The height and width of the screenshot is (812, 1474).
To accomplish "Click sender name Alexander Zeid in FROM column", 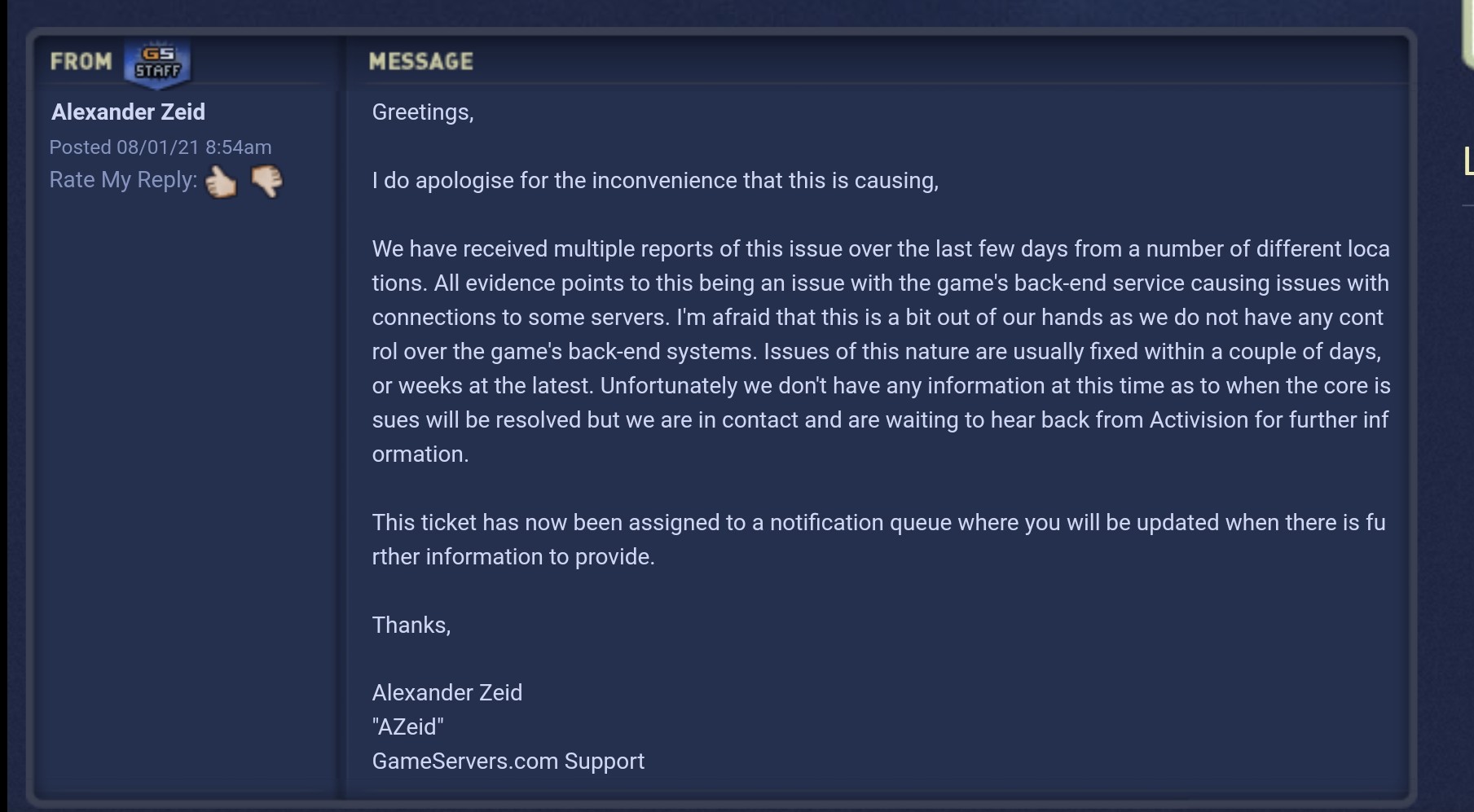I will [128, 112].
